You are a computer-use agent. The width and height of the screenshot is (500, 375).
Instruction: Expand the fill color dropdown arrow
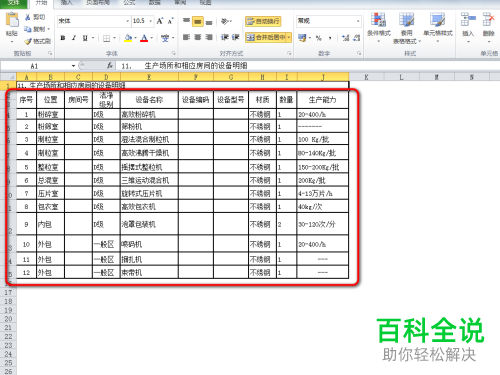tap(136, 38)
